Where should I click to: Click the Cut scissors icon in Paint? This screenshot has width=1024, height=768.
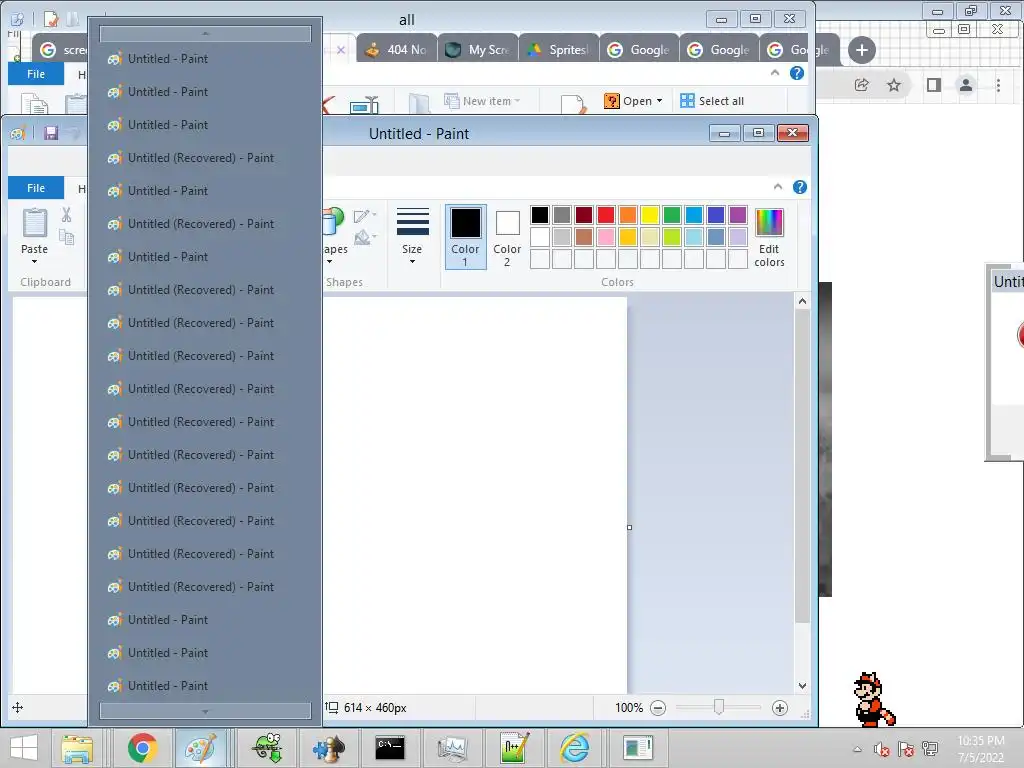point(67,215)
